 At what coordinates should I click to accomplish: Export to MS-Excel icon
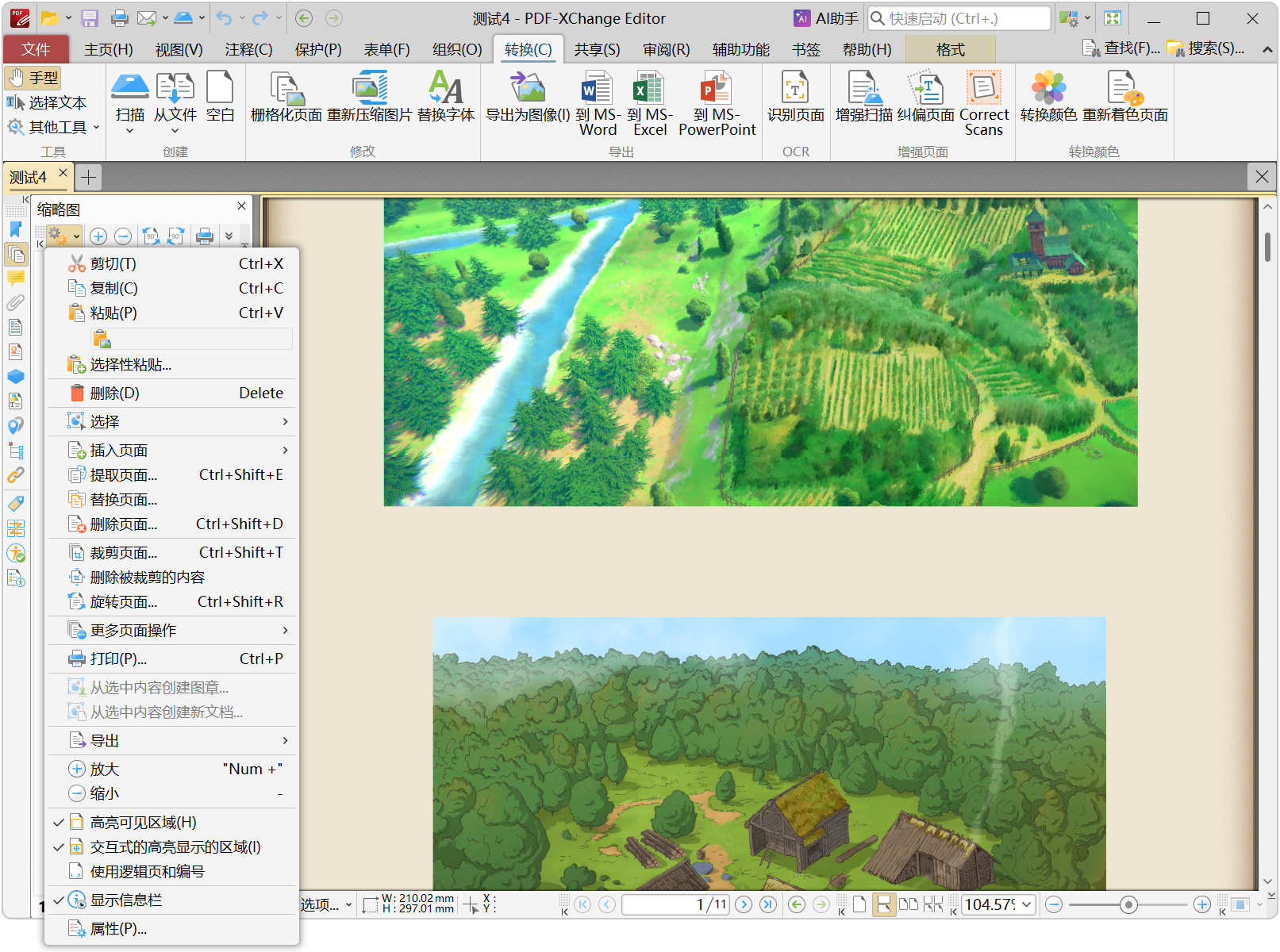coord(649,87)
